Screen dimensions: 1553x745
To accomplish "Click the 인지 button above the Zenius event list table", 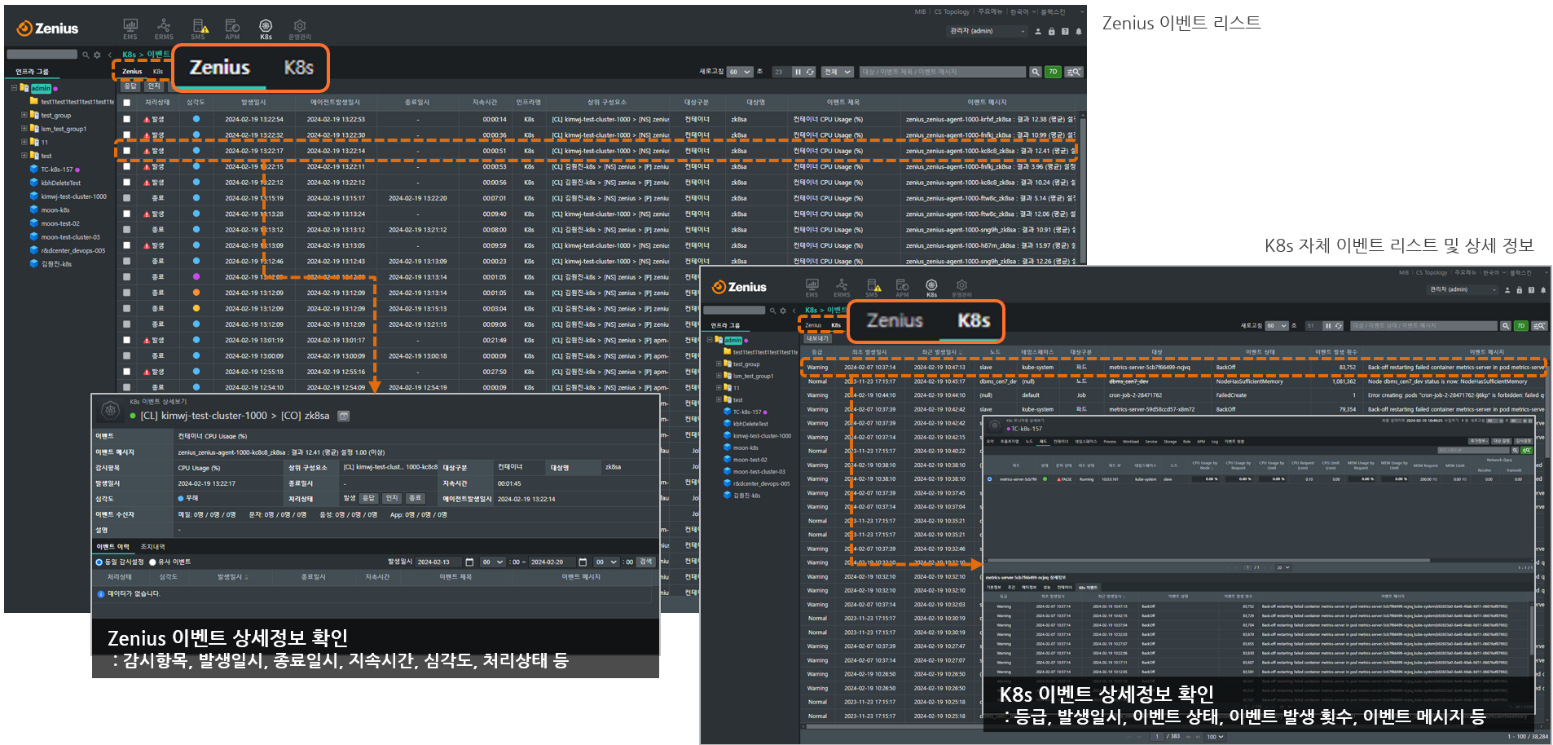I will pos(154,86).
